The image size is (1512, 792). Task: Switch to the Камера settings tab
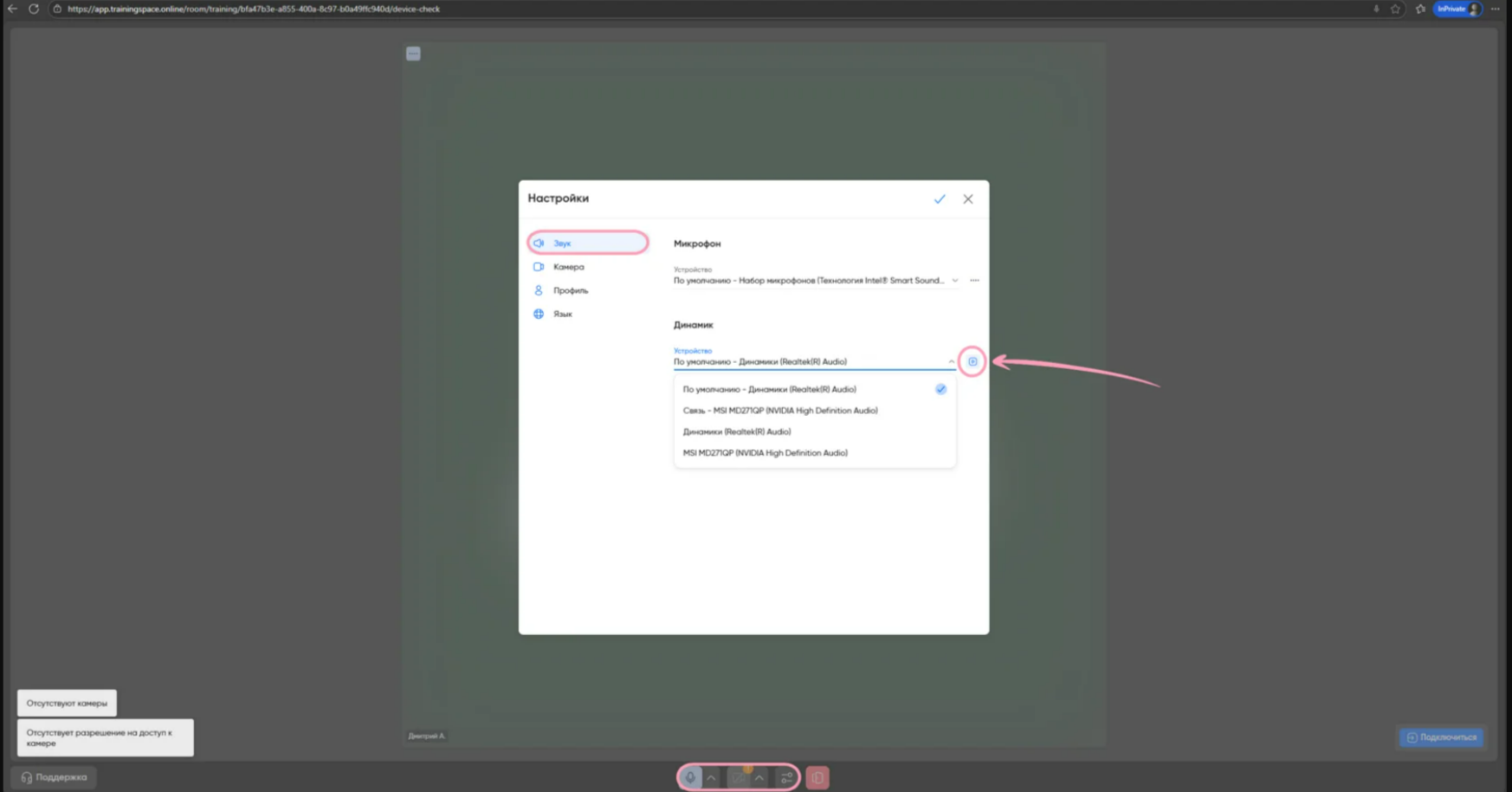point(569,267)
